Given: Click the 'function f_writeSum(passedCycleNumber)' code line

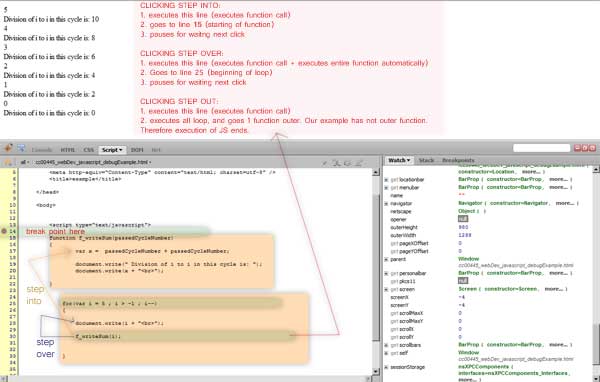Looking at the screenshot, I should coord(112,238).
